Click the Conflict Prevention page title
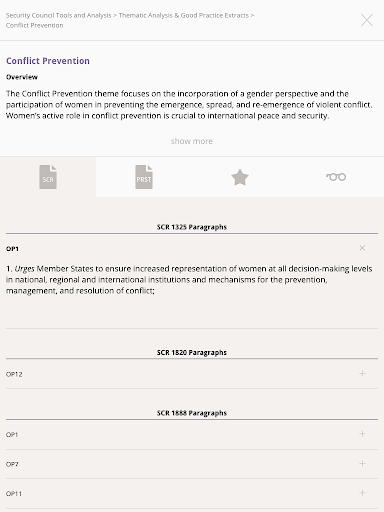 point(48,61)
